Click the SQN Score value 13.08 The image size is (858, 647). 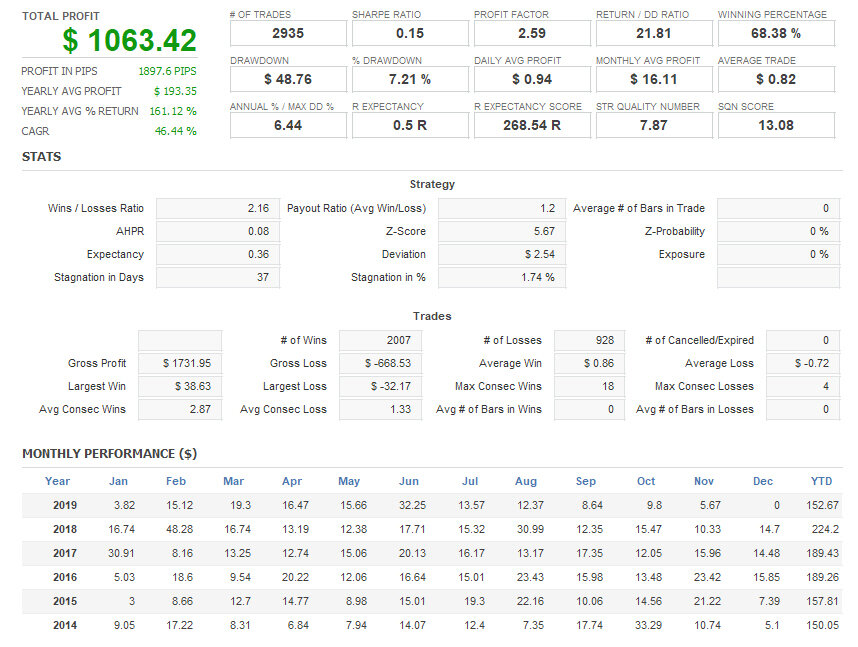tap(776, 125)
